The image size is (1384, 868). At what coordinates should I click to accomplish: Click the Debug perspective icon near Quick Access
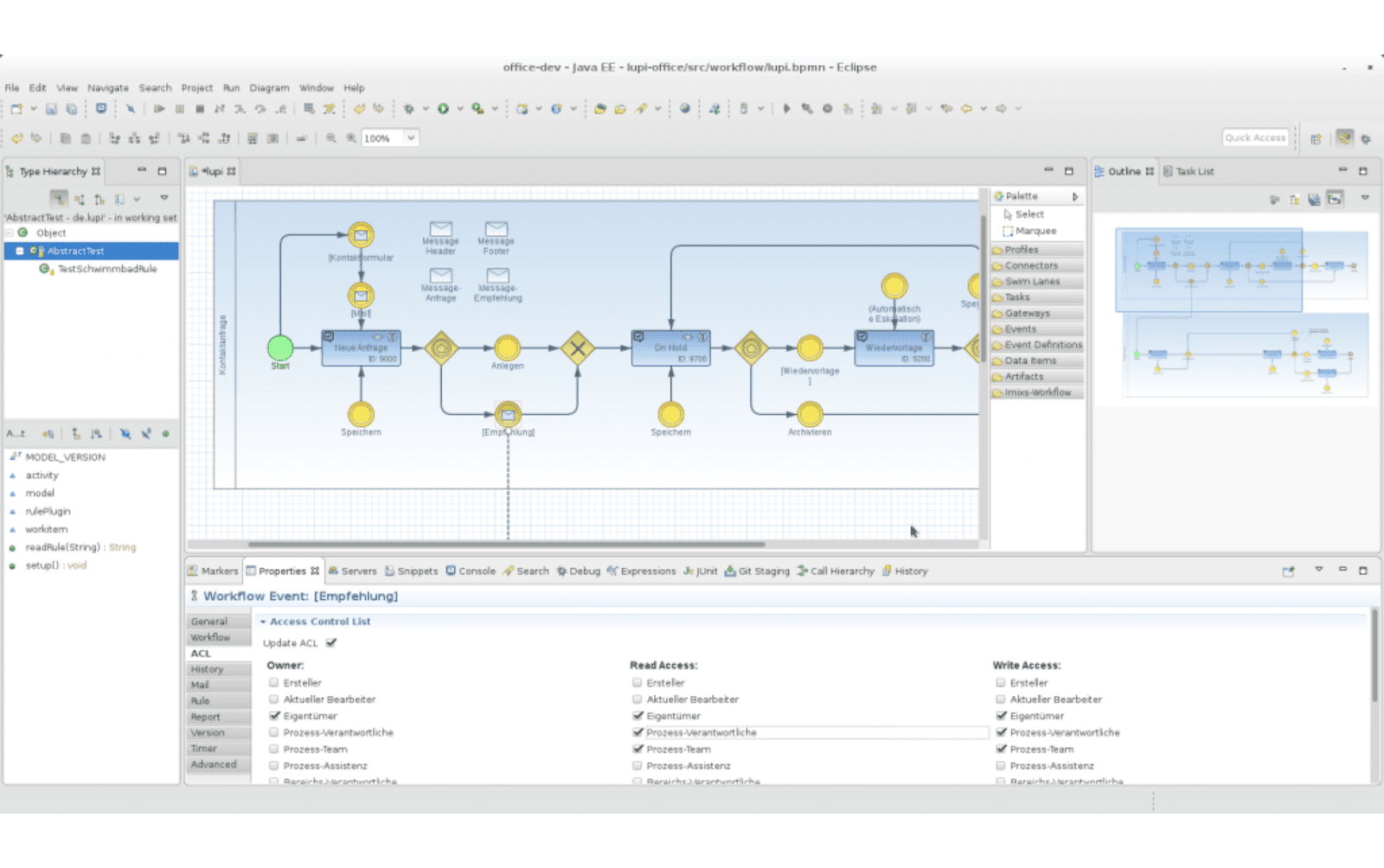point(1366,138)
